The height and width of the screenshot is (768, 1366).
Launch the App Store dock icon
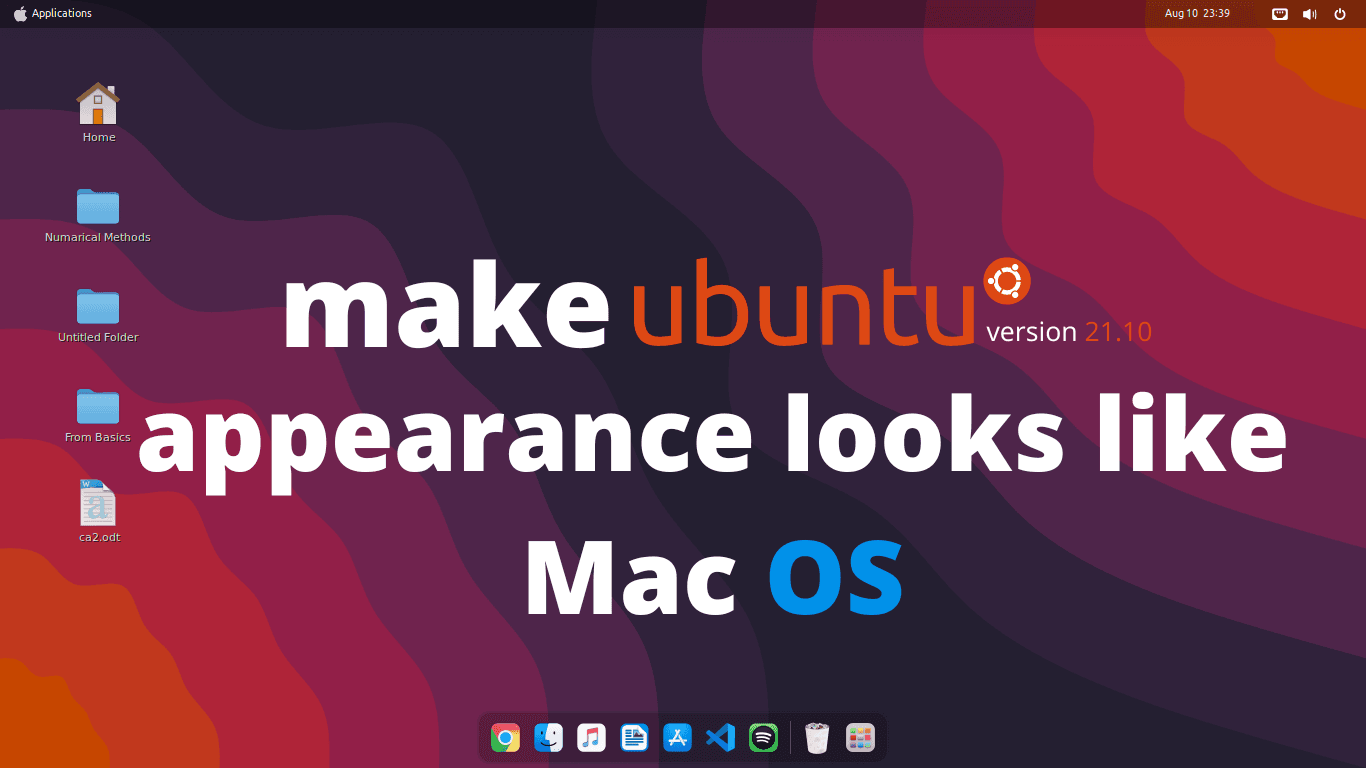677,738
